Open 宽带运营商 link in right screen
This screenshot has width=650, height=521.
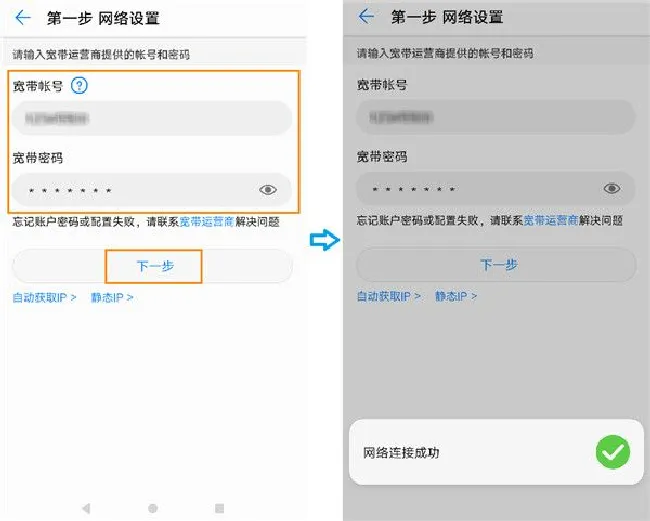[551, 221]
